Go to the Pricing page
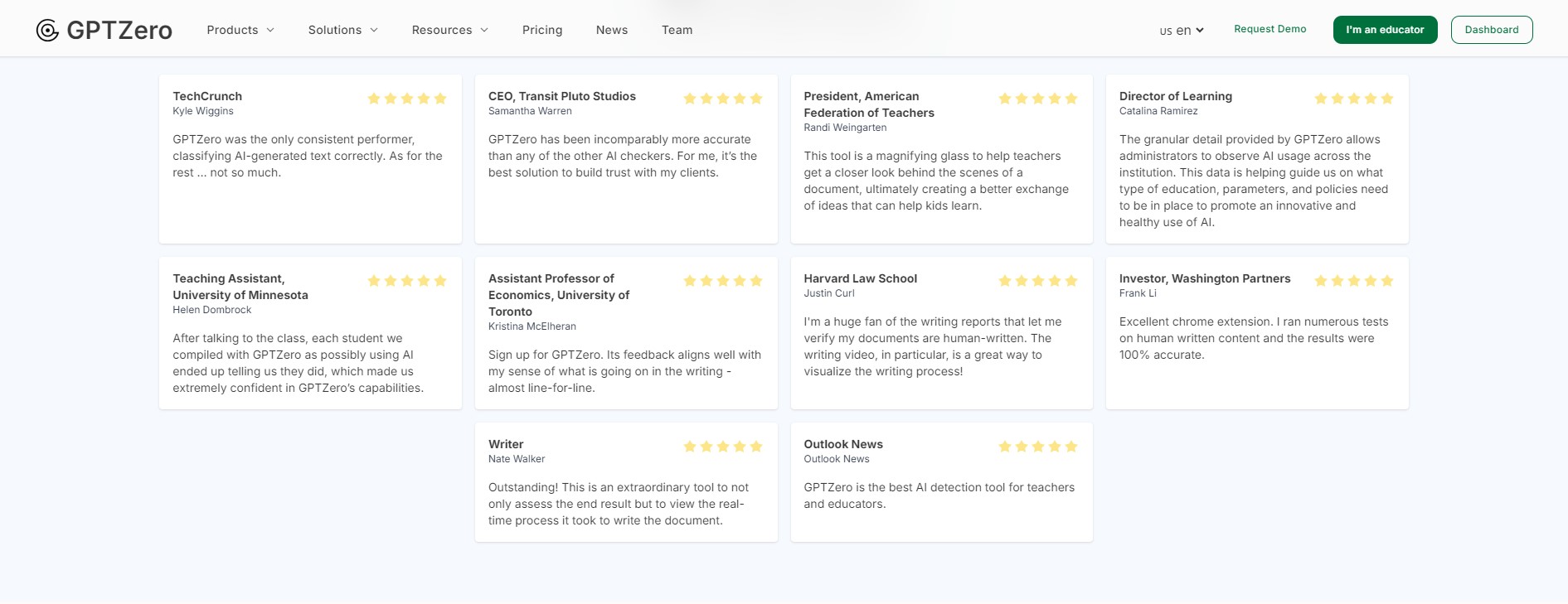This screenshot has height=604, width=1568. (542, 30)
